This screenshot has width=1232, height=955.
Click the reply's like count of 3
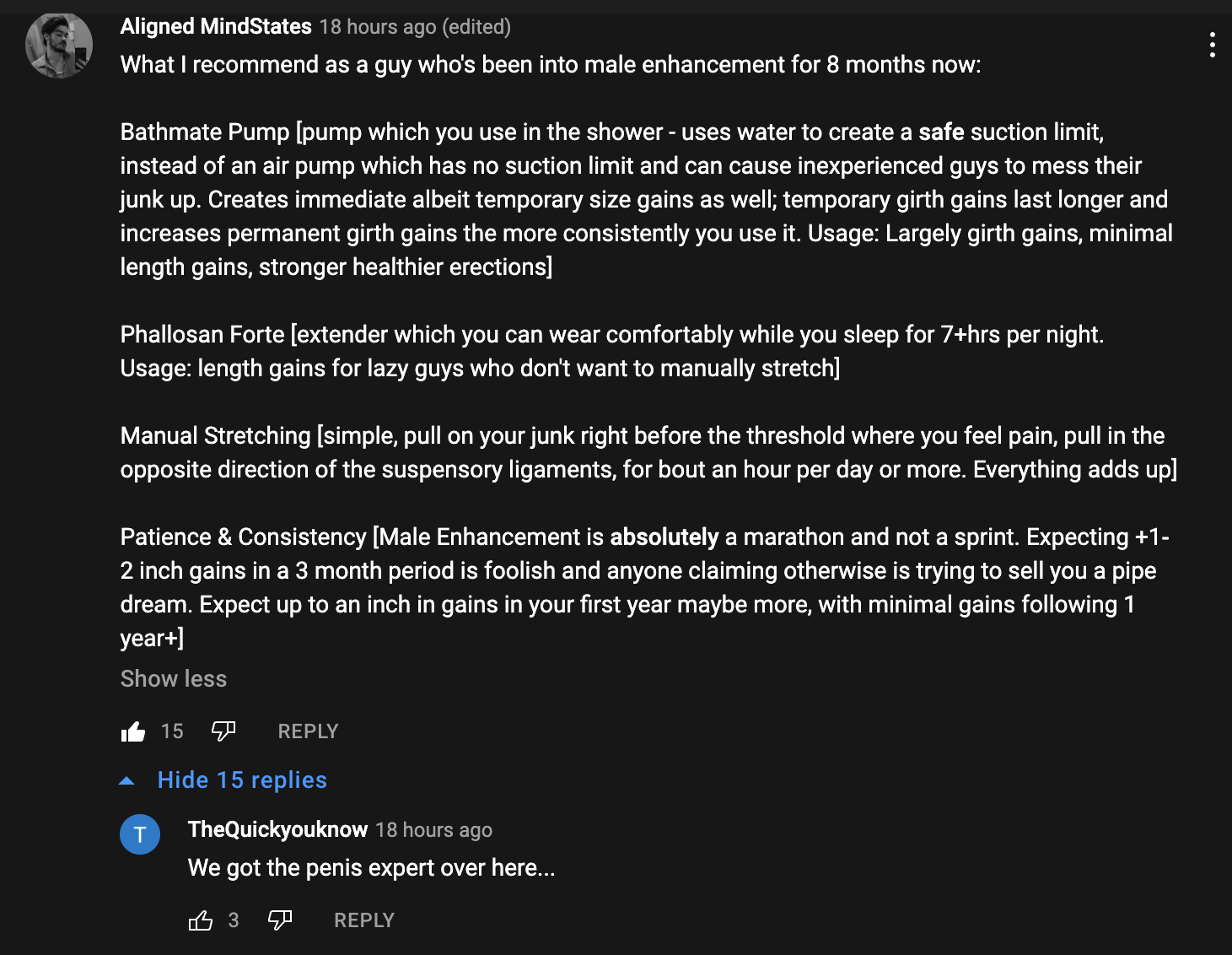point(234,920)
